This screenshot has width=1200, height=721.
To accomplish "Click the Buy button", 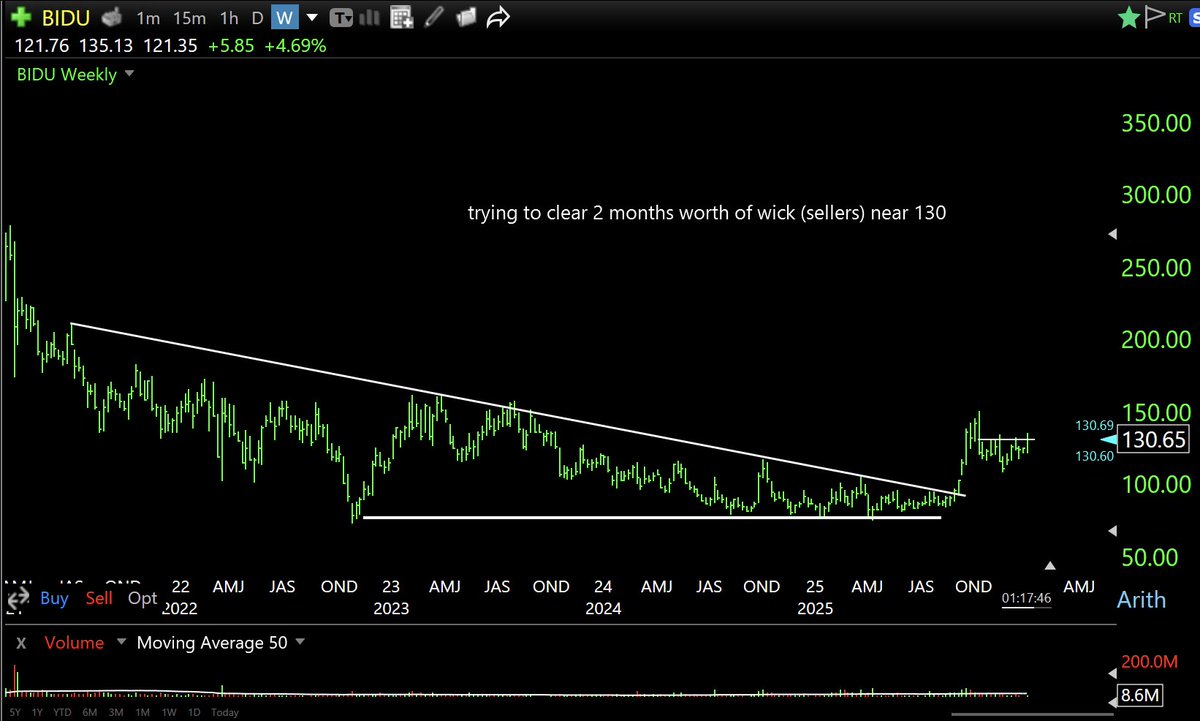I will 54,598.
